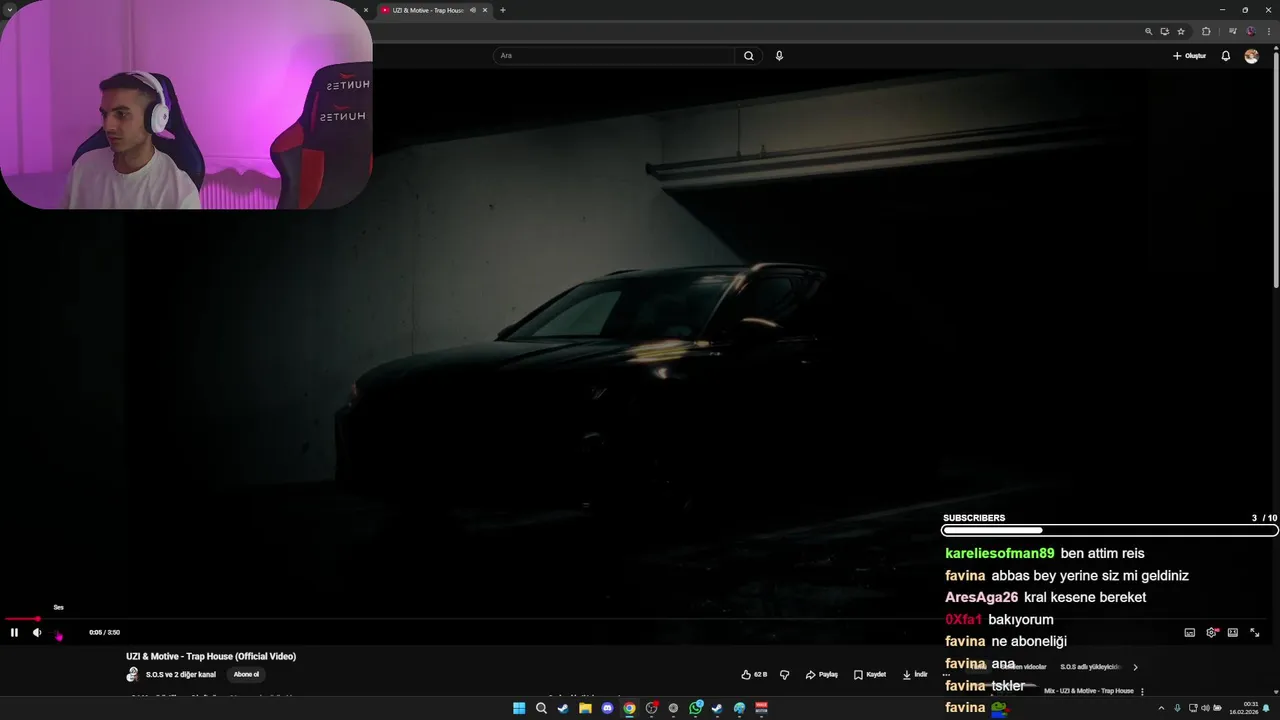Viewport: 1280px width, 720px height.
Task: Switch to Chrome in taskbar
Action: pos(629,708)
